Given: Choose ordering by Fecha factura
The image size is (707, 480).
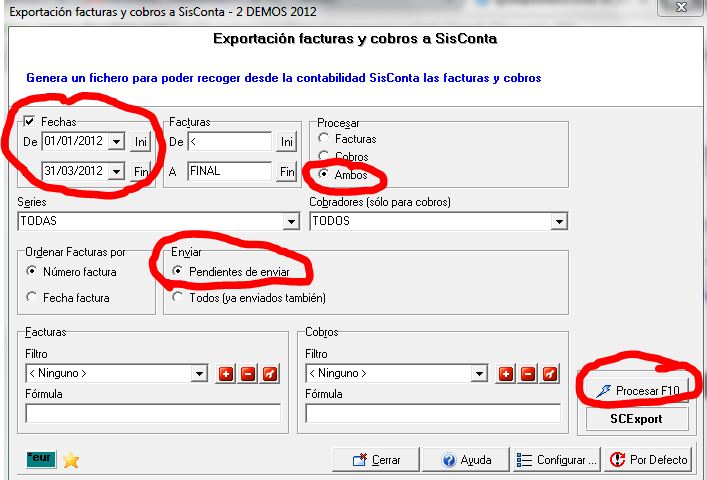Looking at the screenshot, I should [31, 297].
